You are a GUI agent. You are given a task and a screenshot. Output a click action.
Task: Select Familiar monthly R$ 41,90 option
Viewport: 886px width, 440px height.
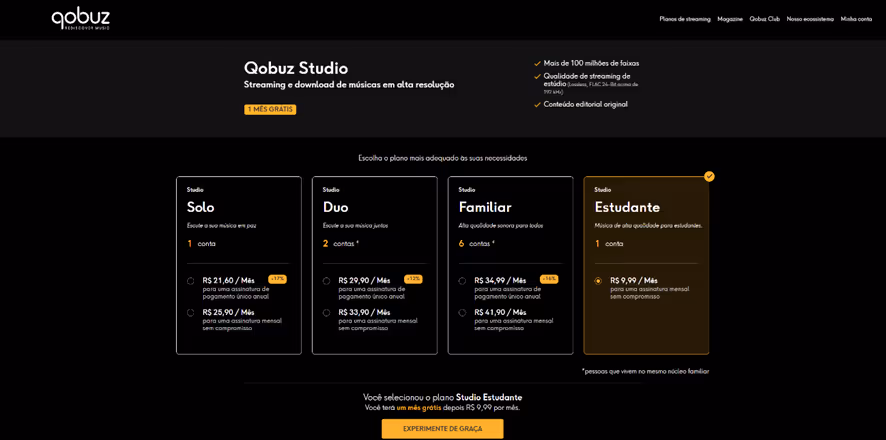pos(463,312)
